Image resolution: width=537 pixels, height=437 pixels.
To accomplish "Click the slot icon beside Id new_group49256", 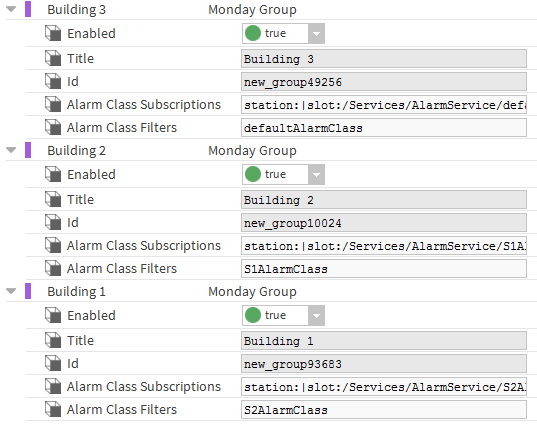I will (53, 81).
